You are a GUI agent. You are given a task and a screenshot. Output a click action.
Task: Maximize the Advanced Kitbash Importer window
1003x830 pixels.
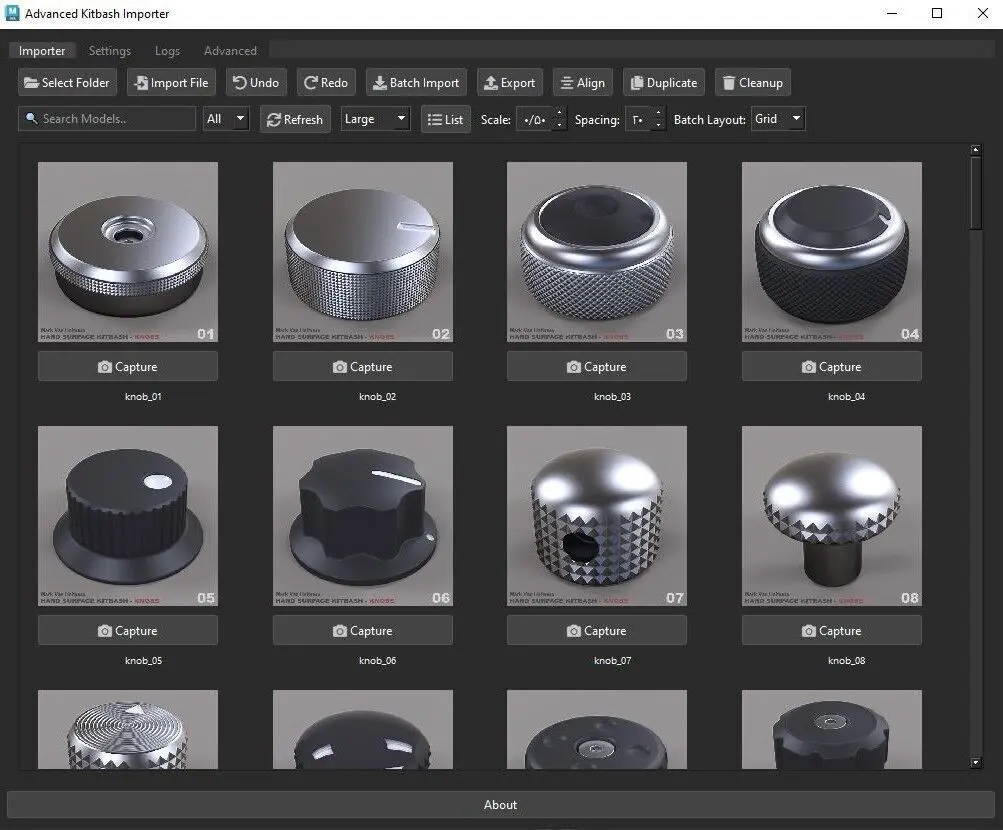point(937,13)
